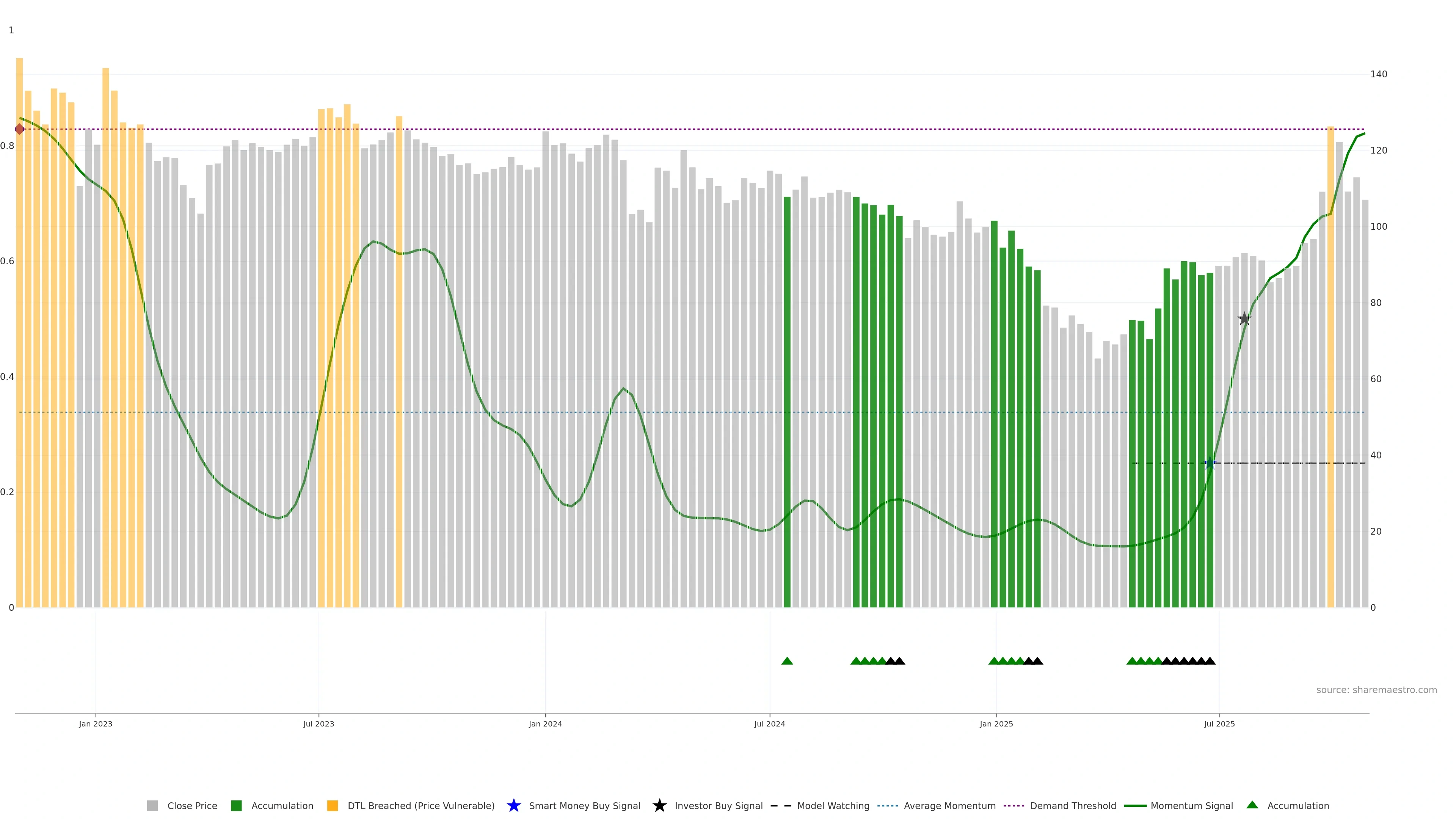Click the orange bar at the far right

point(1330,367)
